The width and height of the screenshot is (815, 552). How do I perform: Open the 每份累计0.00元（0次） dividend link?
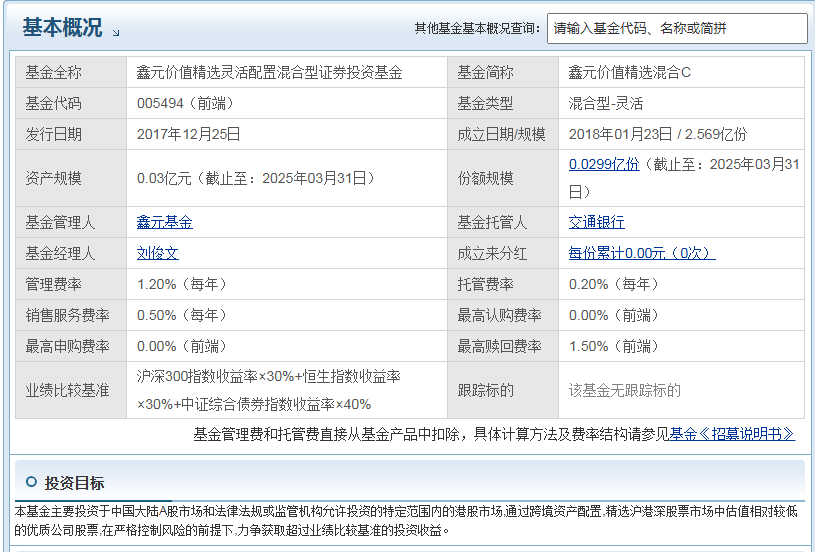642,254
